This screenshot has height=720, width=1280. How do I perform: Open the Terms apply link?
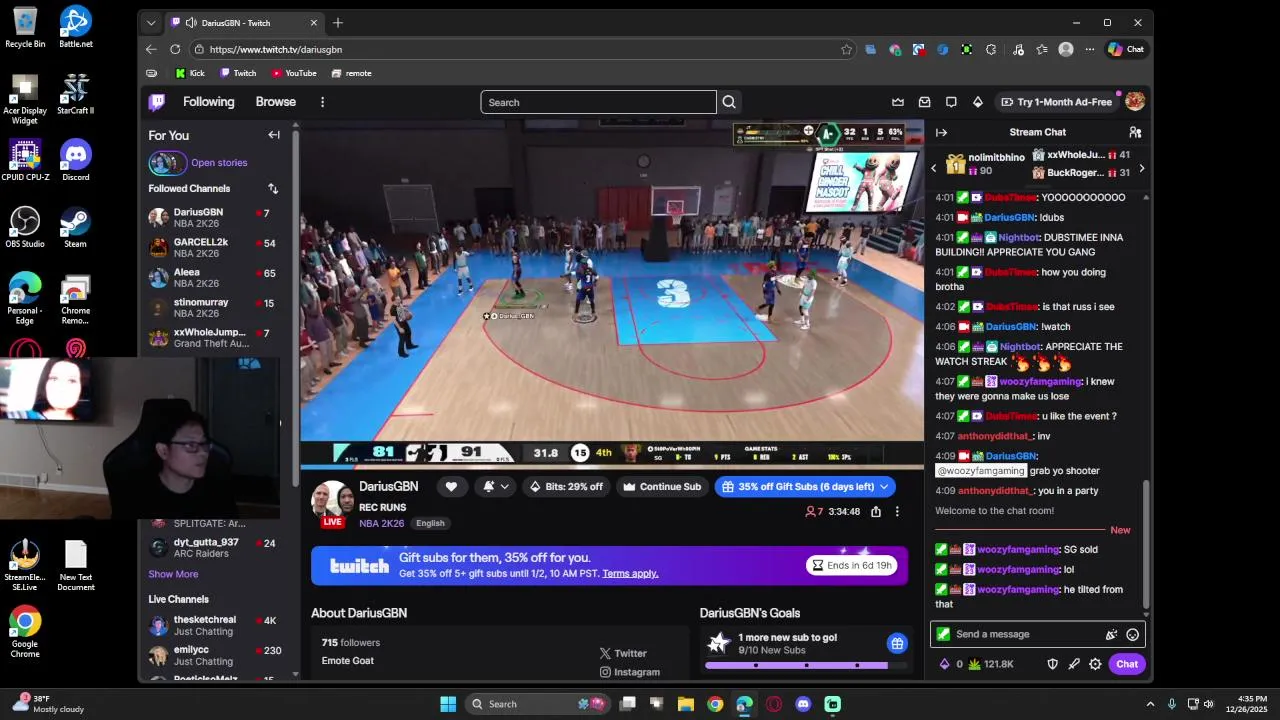pyautogui.click(x=630, y=574)
